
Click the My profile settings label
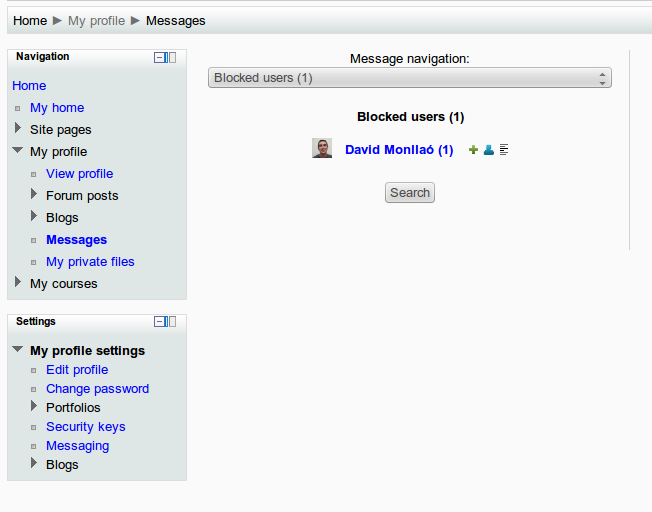click(x=87, y=351)
